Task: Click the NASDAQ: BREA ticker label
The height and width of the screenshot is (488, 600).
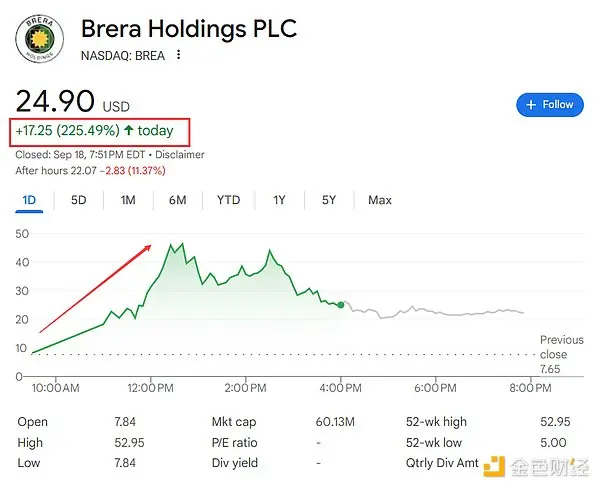Action: tap(123, 56)
